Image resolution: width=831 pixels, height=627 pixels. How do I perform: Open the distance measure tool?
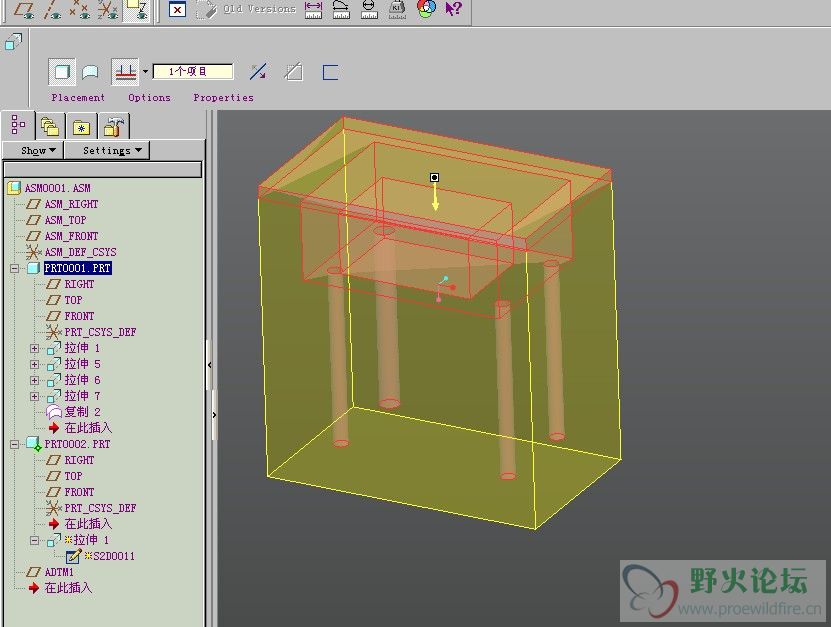point(314,10)
